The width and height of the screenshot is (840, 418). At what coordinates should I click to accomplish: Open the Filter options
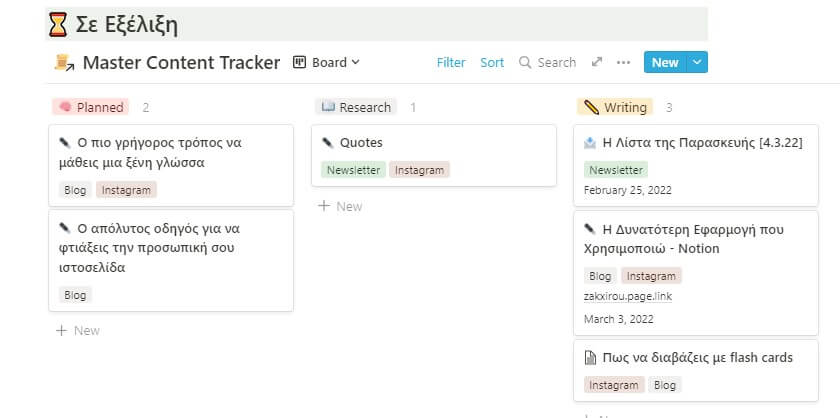pos(451,63)
